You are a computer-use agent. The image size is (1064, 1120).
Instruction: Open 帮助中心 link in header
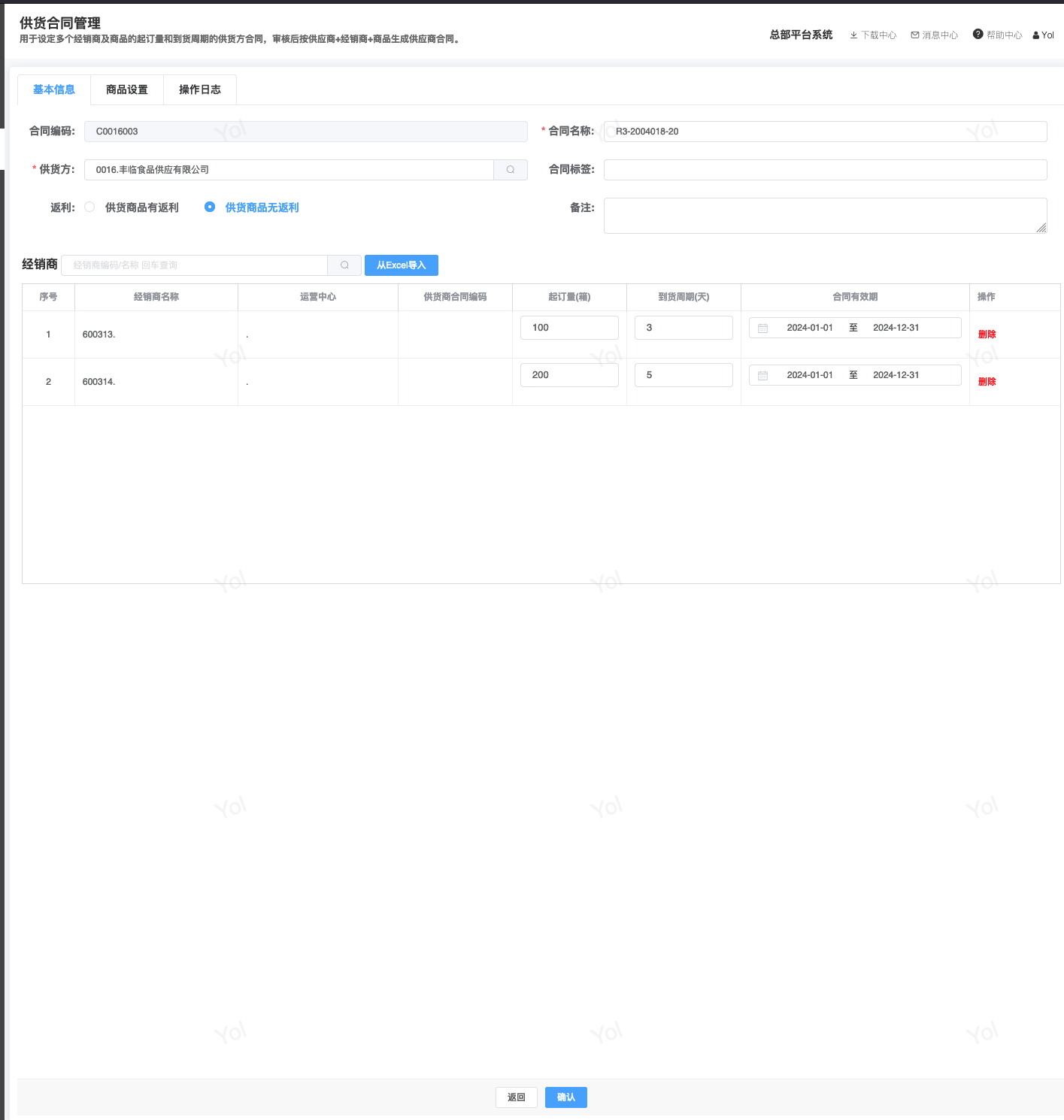(1005, 35)
